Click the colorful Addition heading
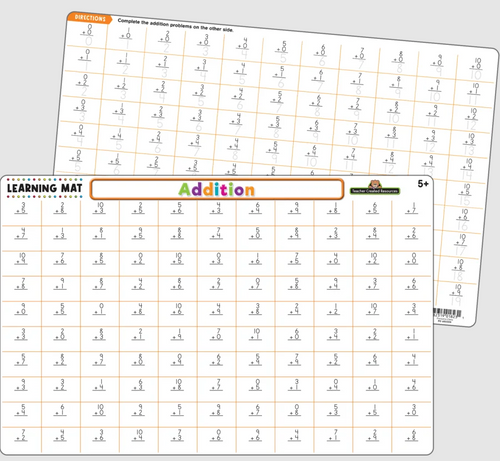The height and width of the screenshot is (461, 500). pyautogui.click(x=217, y=189)
